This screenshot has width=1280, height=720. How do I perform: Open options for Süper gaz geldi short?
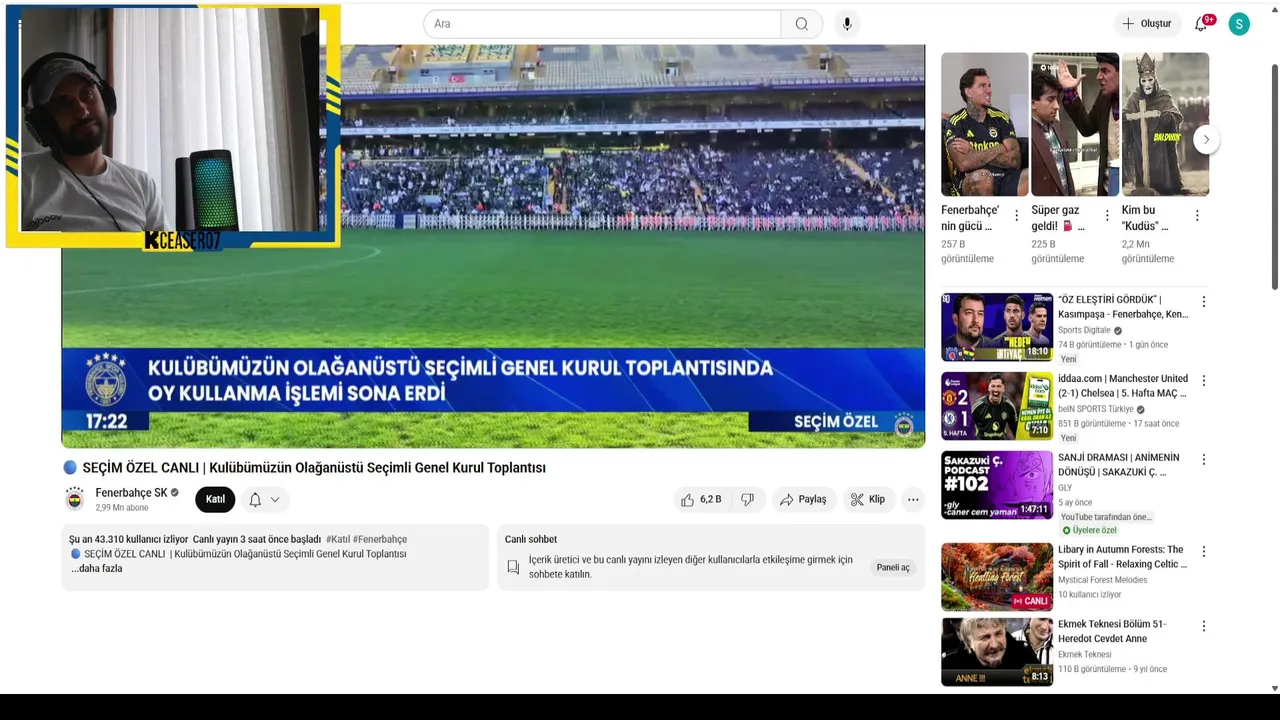[1107, 215]
